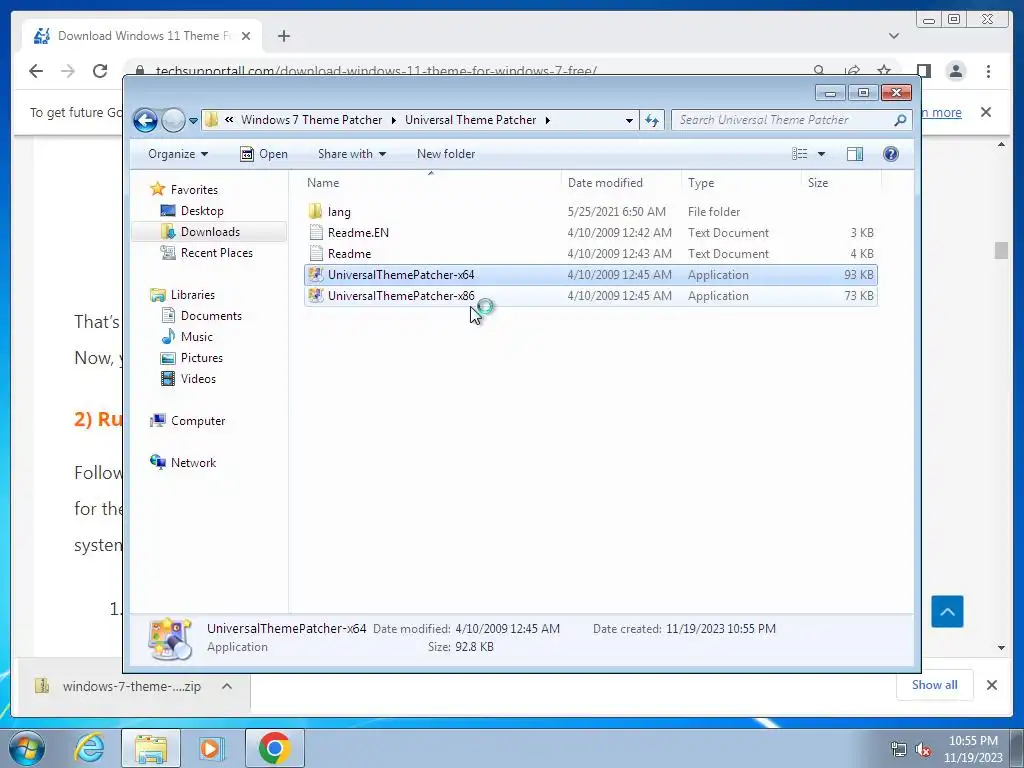This screenshot has height=768, width=1024.
Task: Click the magnifier icon in Explorer search box
Action: click(x=901, y=120)
